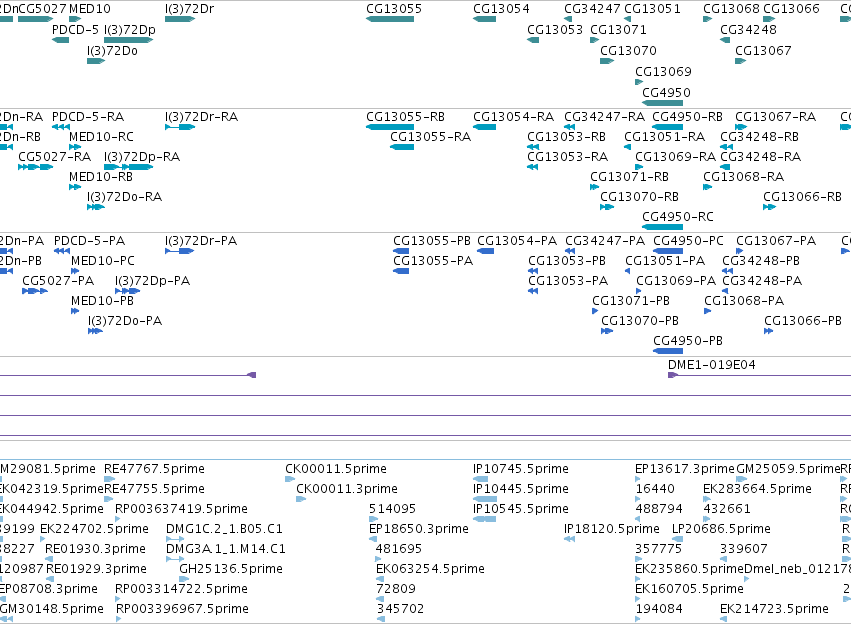Screen dimensions: 851x624
Task: Open the IP10745.5prime EST feature bar
Action: click(481, 479)
